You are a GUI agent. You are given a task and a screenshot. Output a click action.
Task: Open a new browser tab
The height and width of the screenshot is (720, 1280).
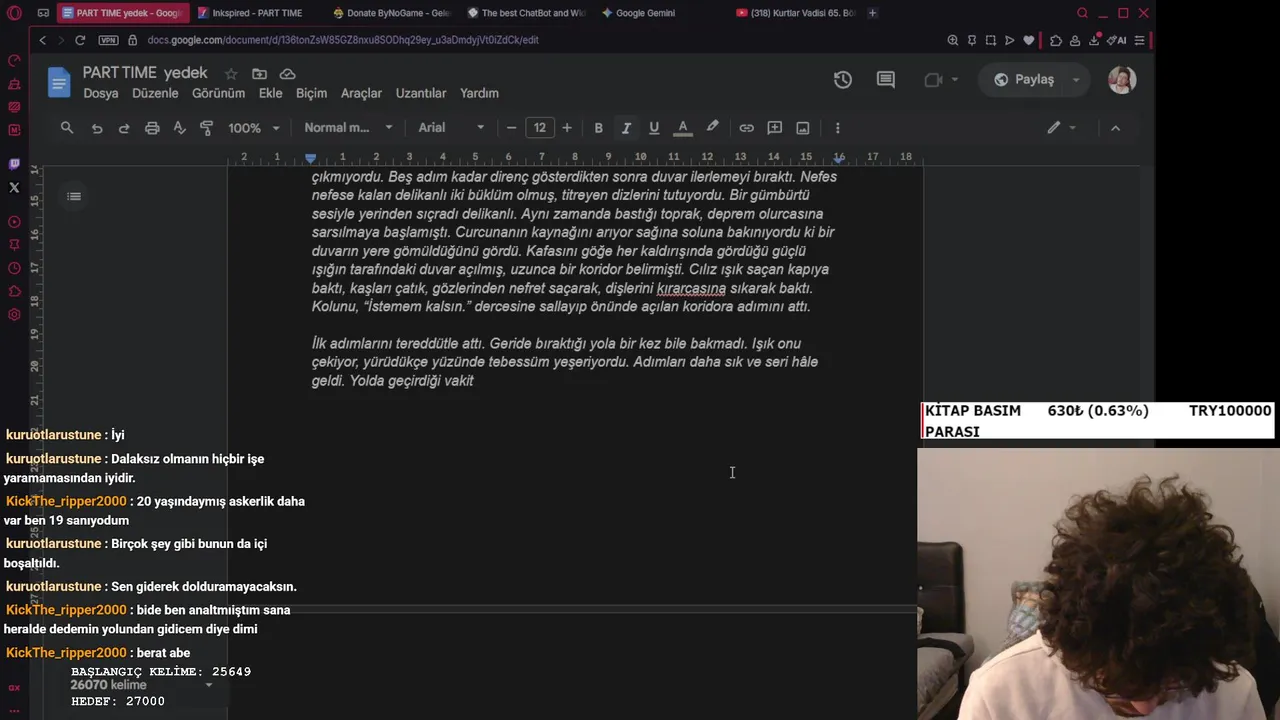(x=873, y=13)
